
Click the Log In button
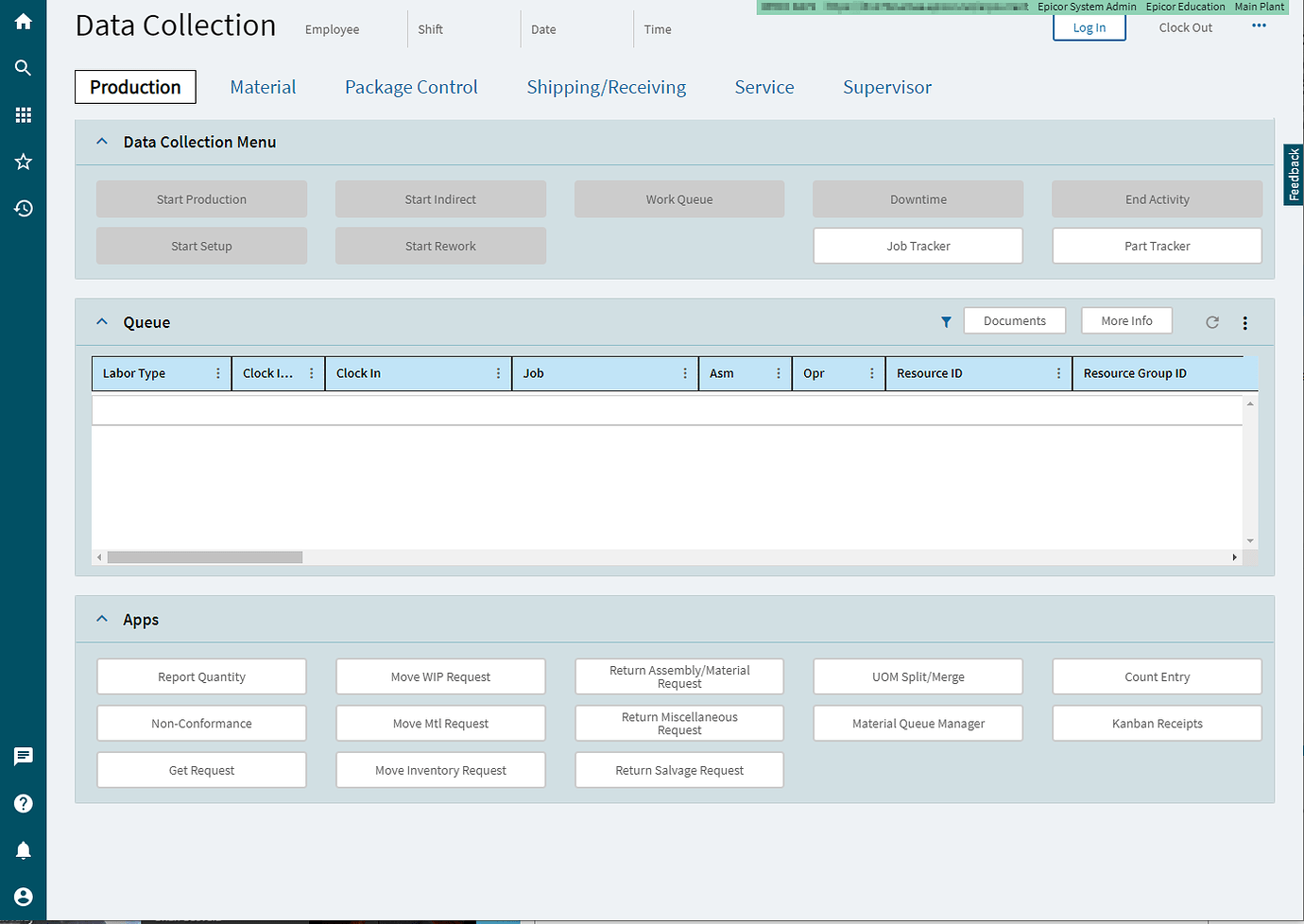(x=1089, y=27)
